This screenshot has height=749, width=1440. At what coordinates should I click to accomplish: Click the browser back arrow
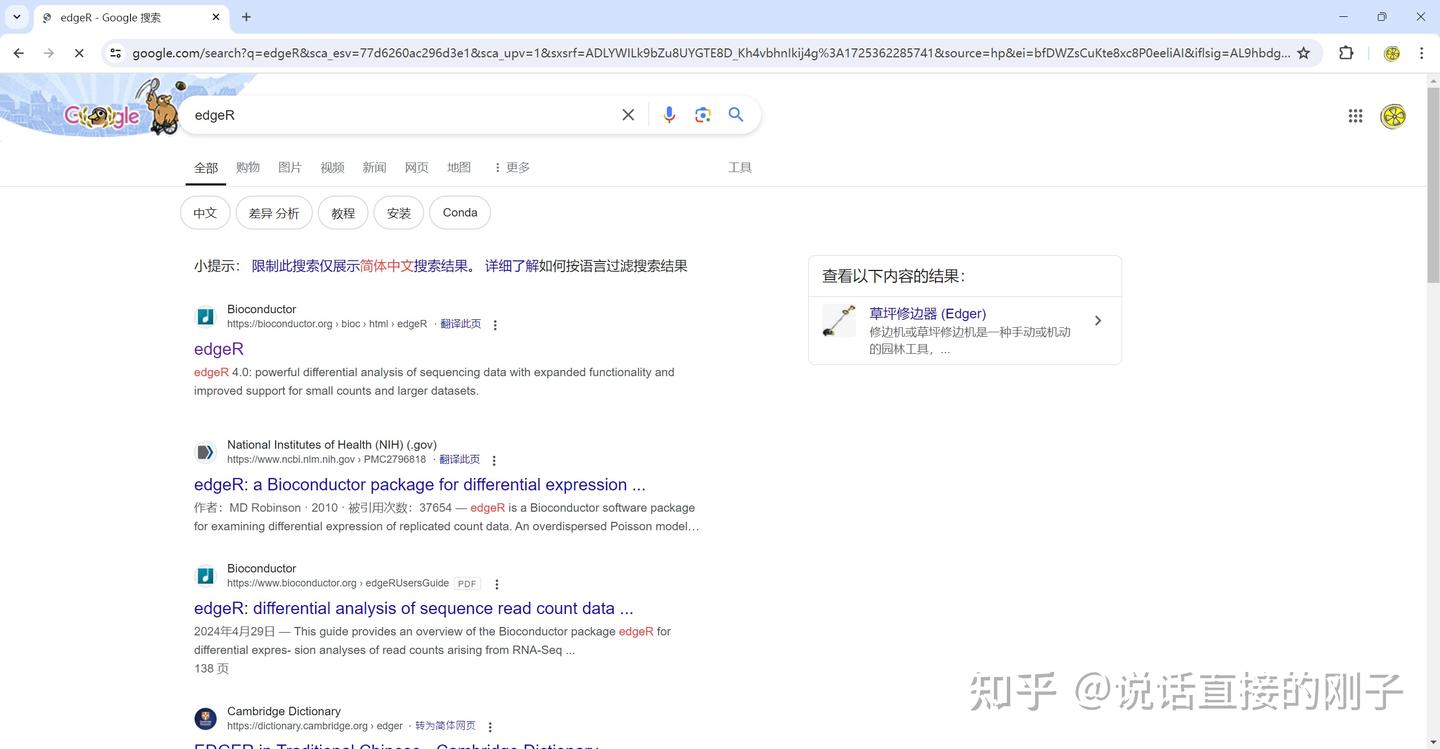18,53
